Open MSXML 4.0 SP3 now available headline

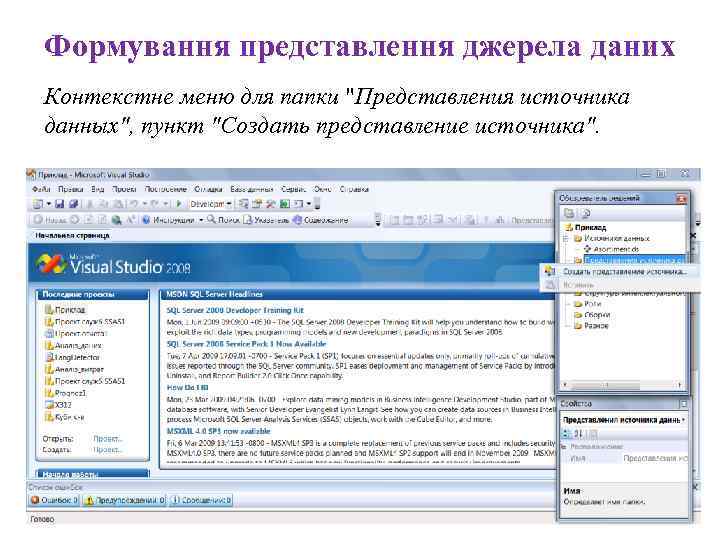pos(218,431)
